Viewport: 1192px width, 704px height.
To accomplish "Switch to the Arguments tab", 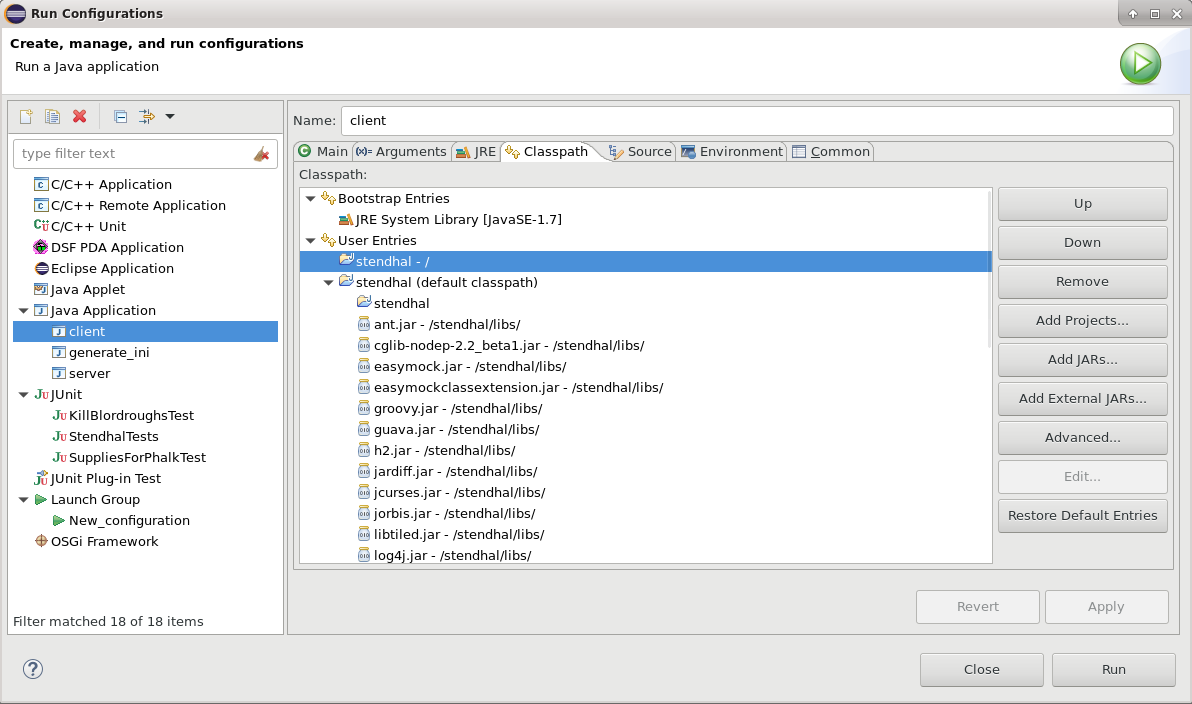I will 401,151.
